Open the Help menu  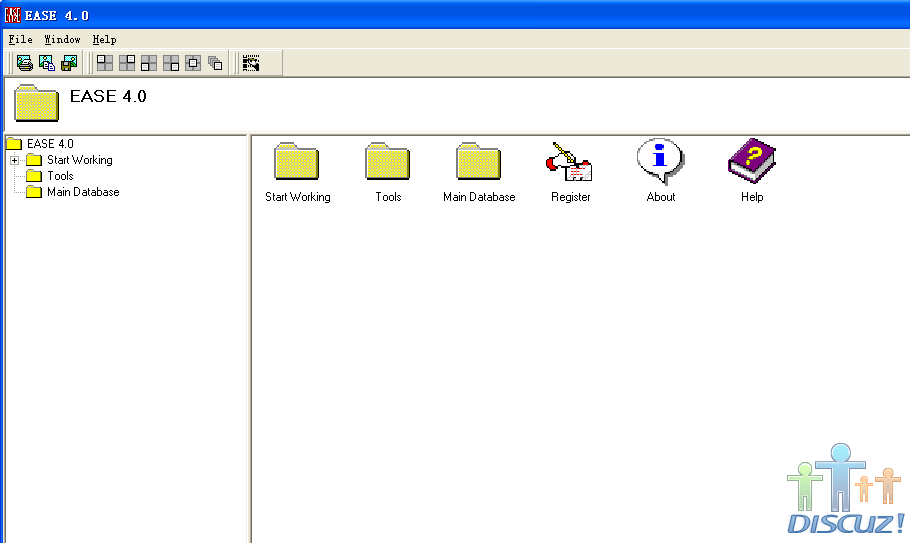104,39
